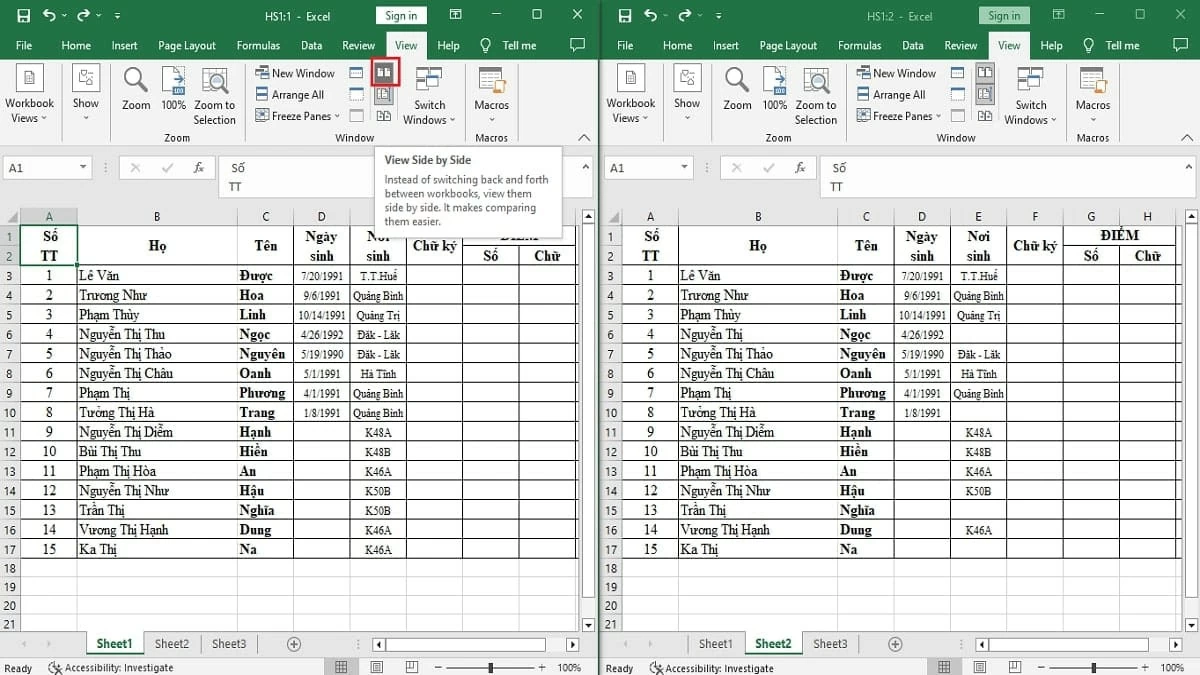Toggle Page Layout view on the status bar
The height and width of the screenshot is (675, 1200).
[x=376, y=666]
